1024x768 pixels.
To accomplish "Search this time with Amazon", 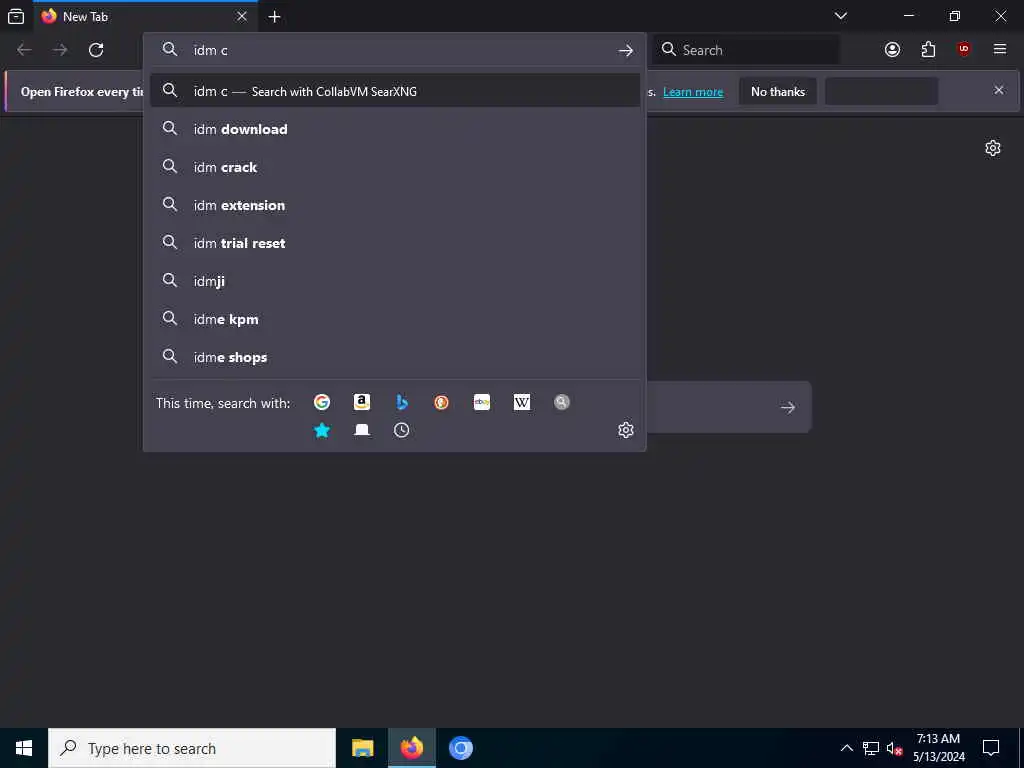I will [362, 402].
